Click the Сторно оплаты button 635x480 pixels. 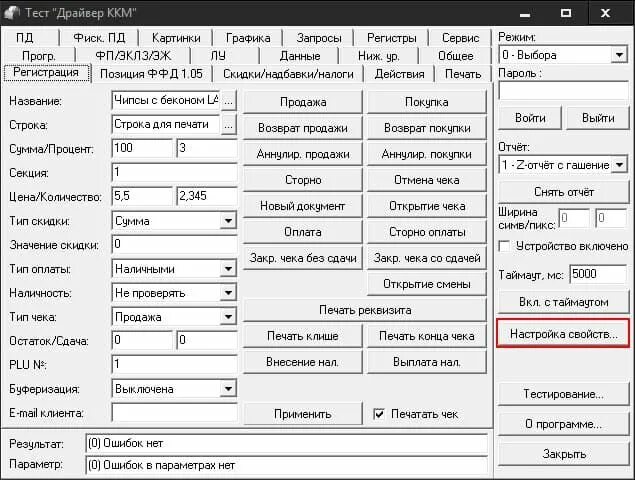[x=427, y=232]
